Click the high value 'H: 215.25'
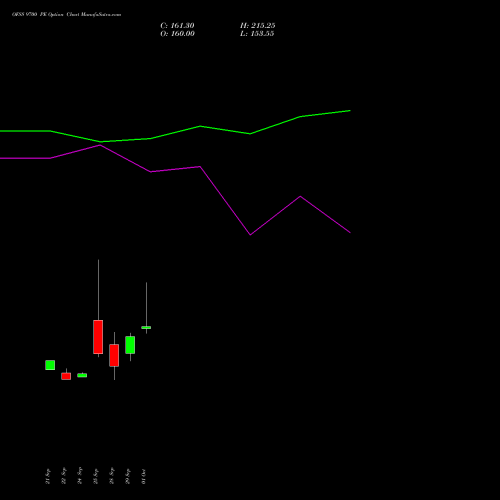The width and height of the screenshot is (500, 500). coord(258,26)
